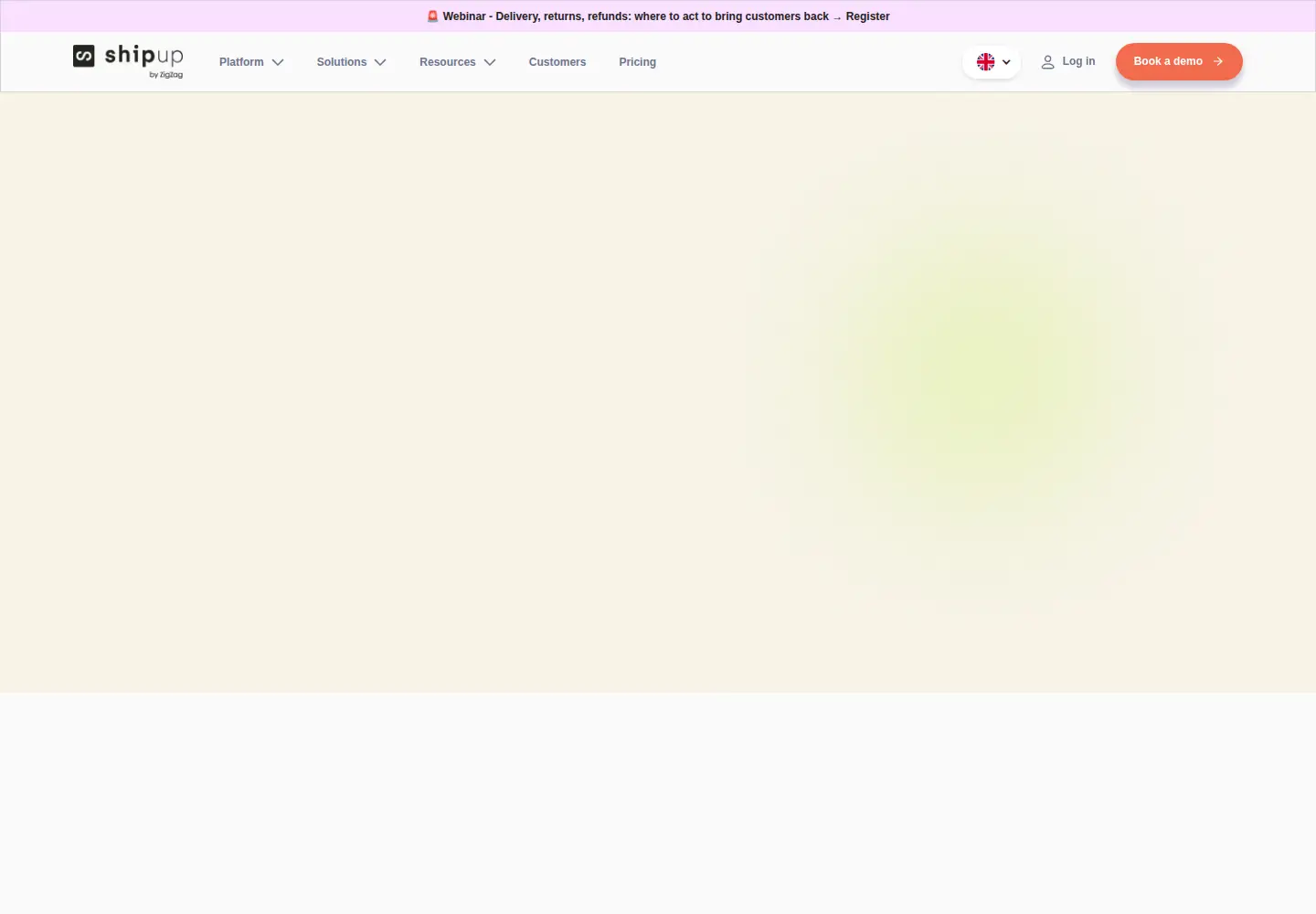Go to the Customers page

[x=557, y=62]
